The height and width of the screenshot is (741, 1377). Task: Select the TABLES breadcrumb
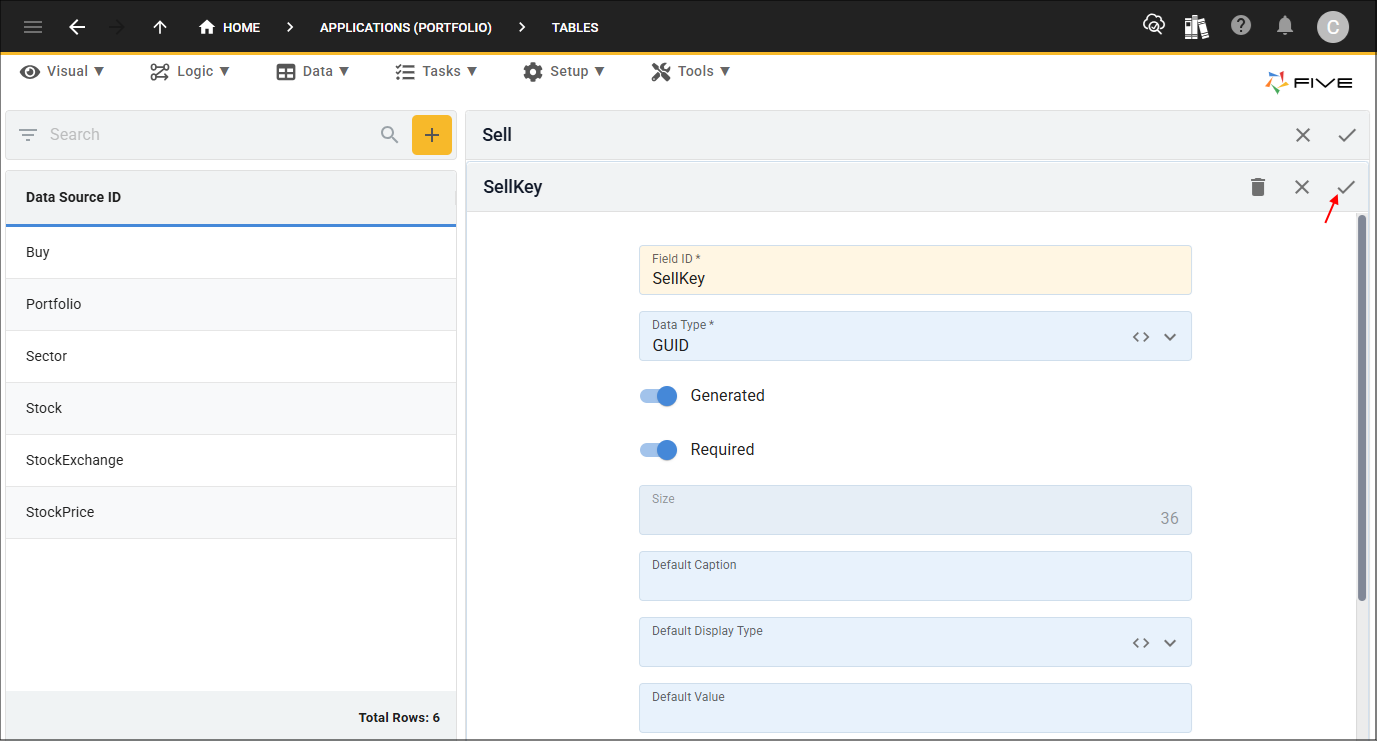point(575,27)
